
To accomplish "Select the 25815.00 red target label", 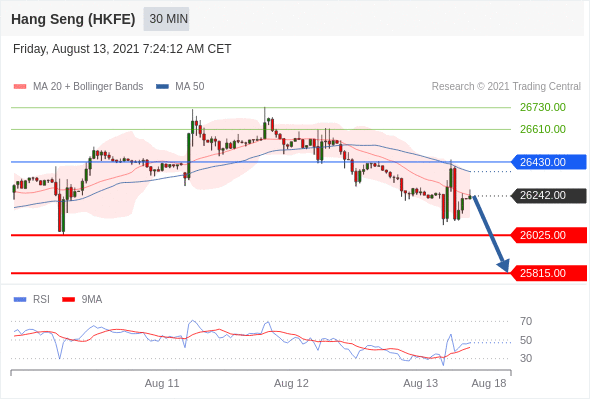I will tap(549, 273).
